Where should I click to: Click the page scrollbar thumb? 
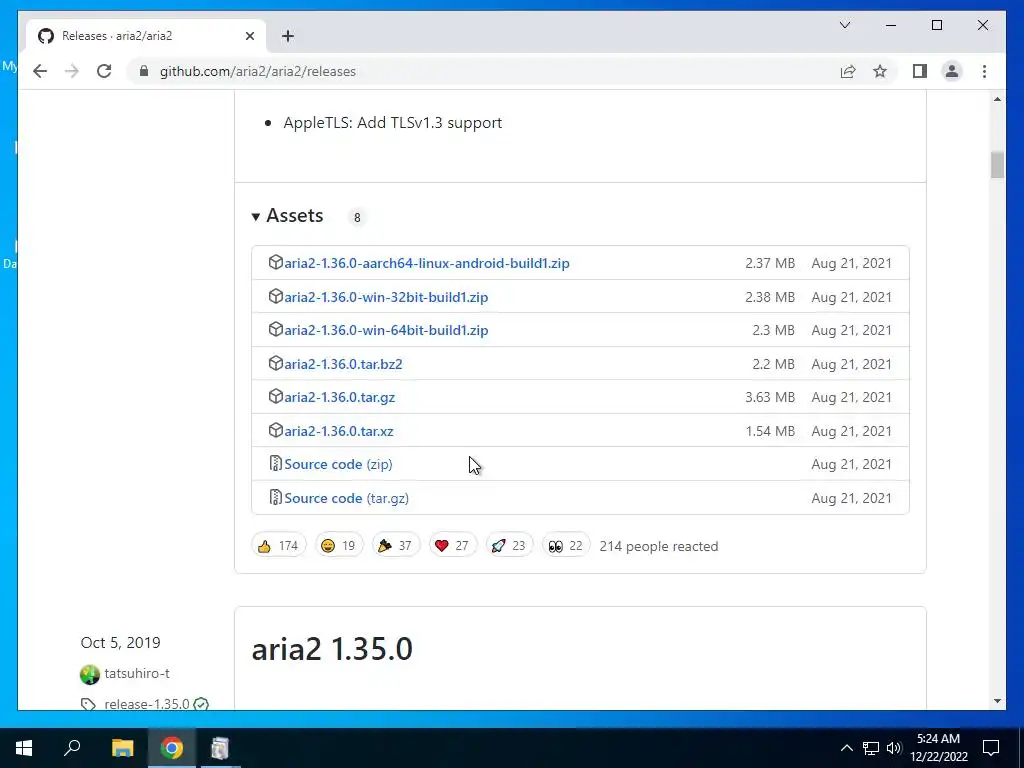pyautogui.click(x=997, y=165)
